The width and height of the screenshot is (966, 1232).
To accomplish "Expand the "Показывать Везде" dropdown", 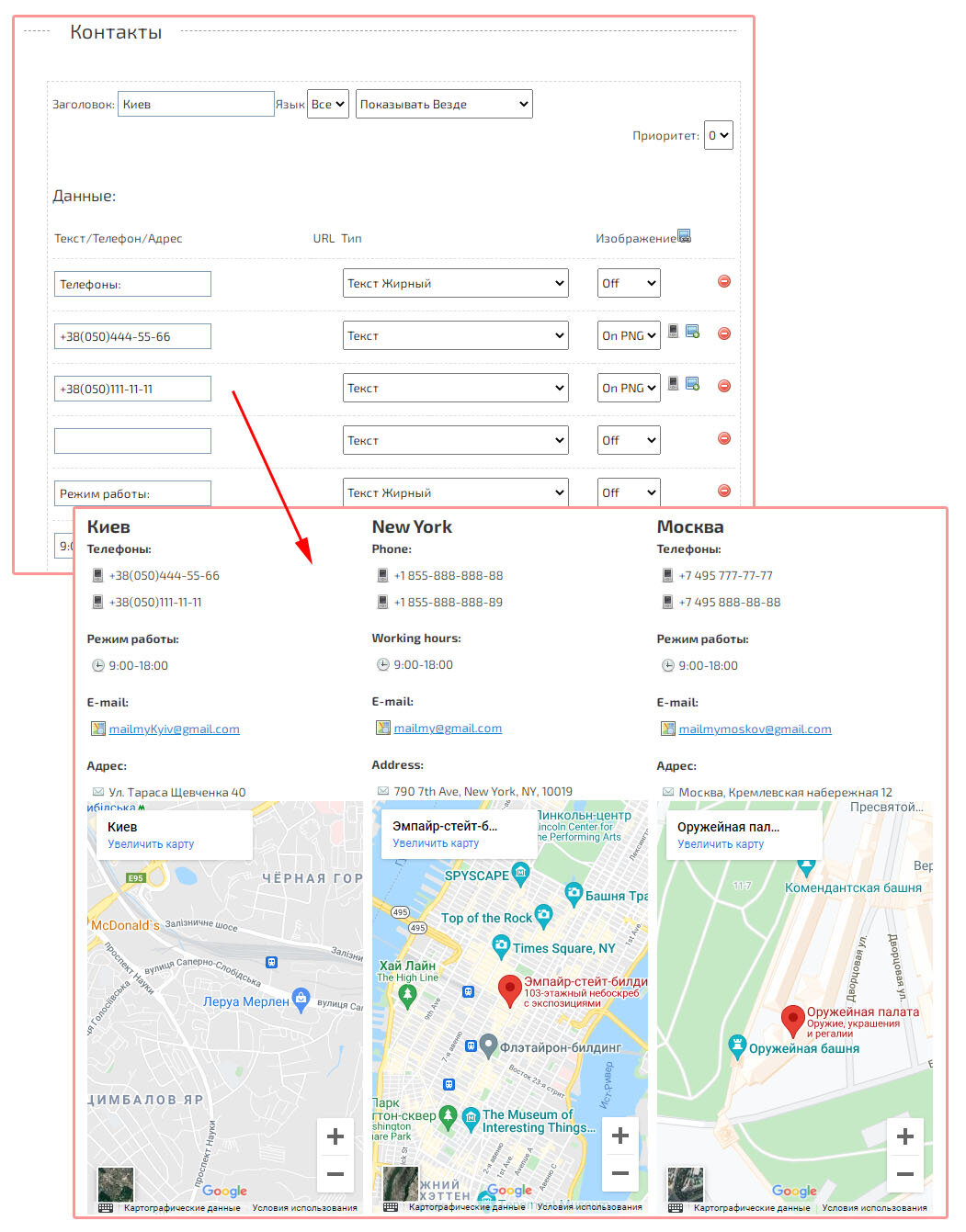I will click(444, 104).
